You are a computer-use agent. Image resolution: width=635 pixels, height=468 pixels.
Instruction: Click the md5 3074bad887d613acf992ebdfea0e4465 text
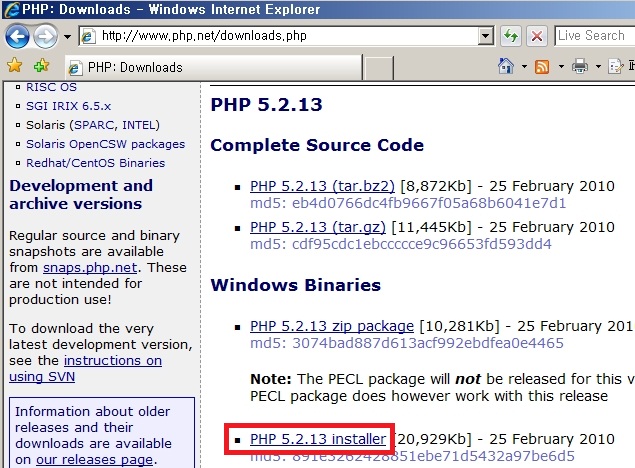pos(407,343)
